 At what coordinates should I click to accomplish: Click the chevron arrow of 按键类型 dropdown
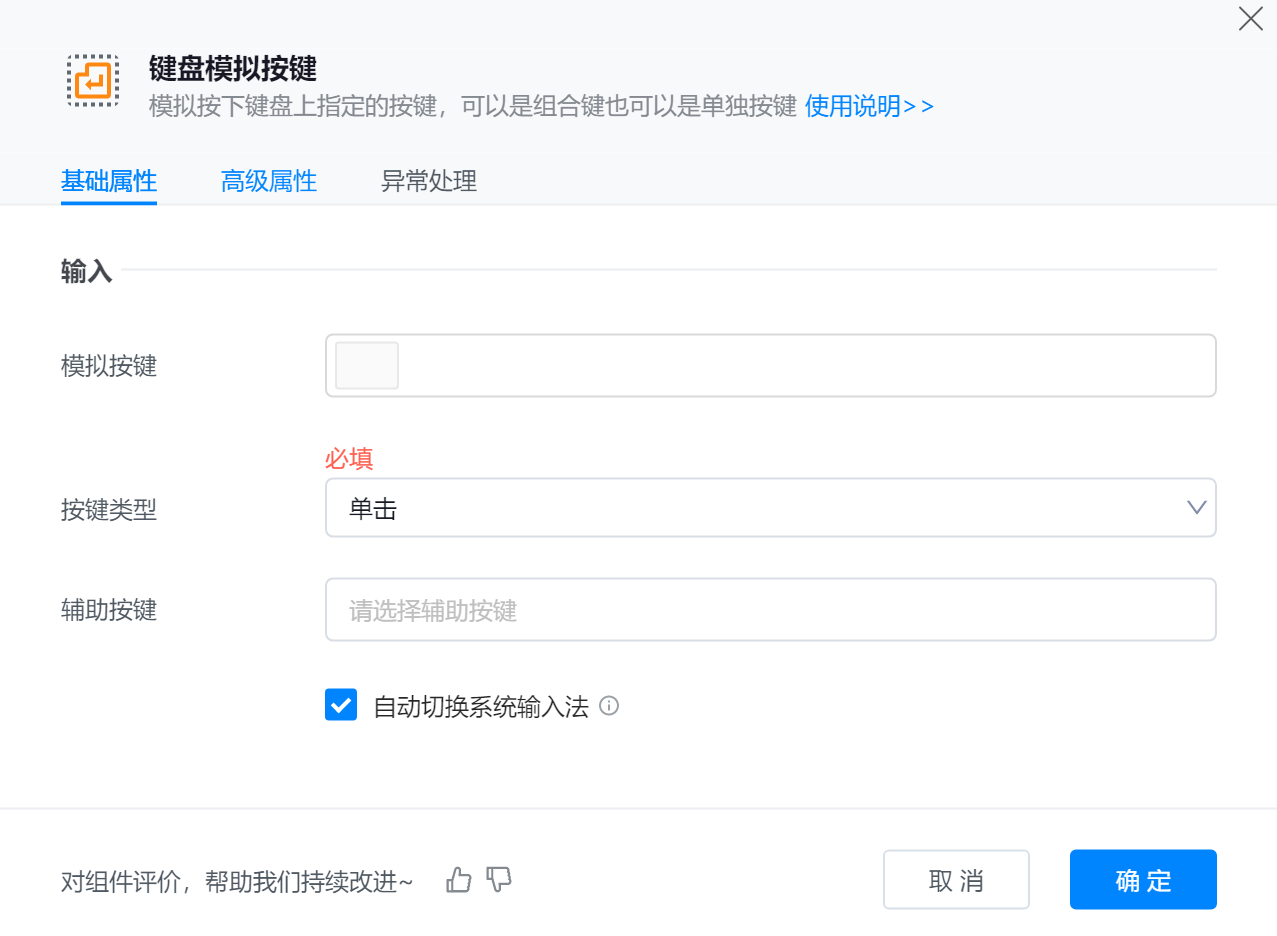(x=1196, y=508)
